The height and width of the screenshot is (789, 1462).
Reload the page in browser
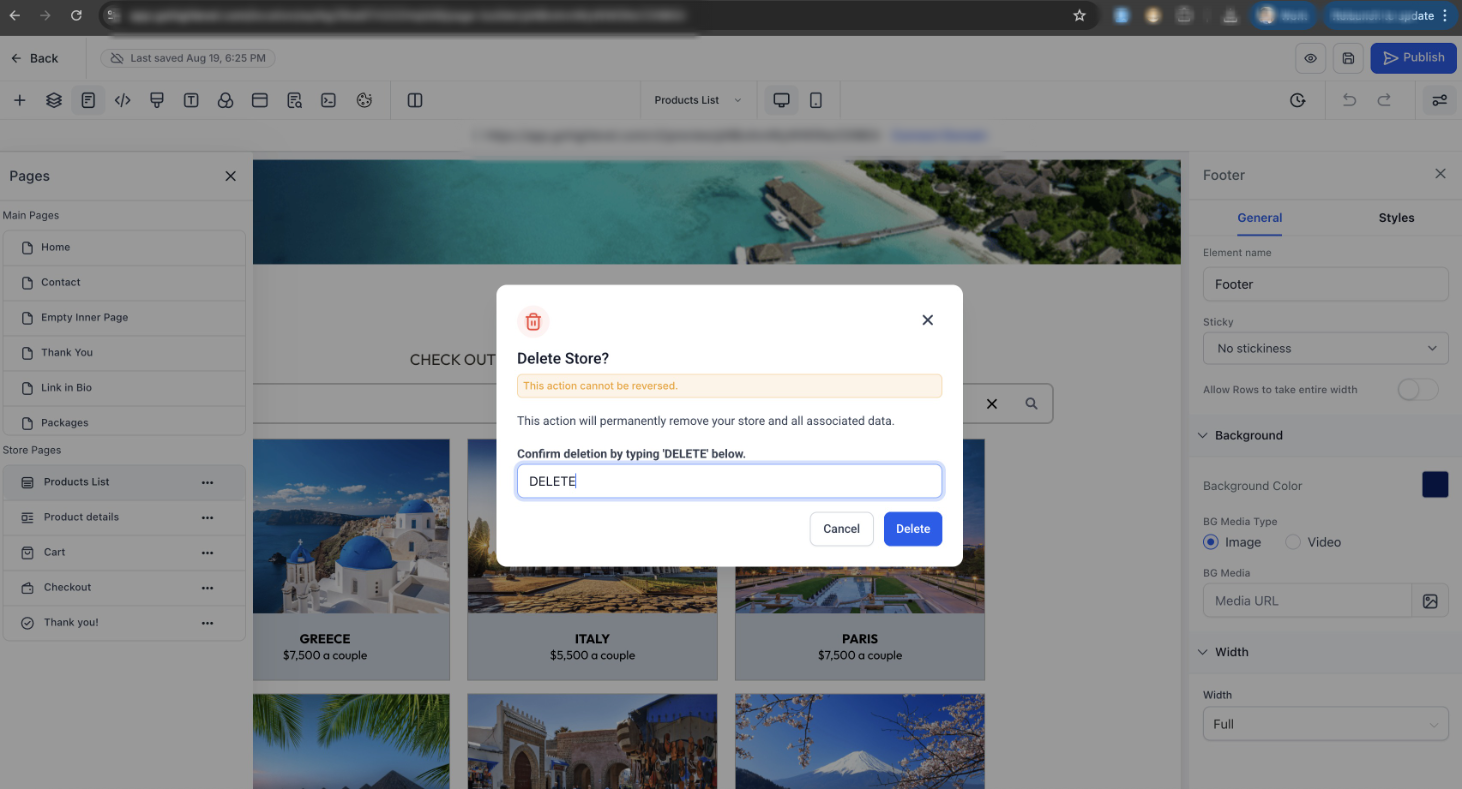(77, 16)
